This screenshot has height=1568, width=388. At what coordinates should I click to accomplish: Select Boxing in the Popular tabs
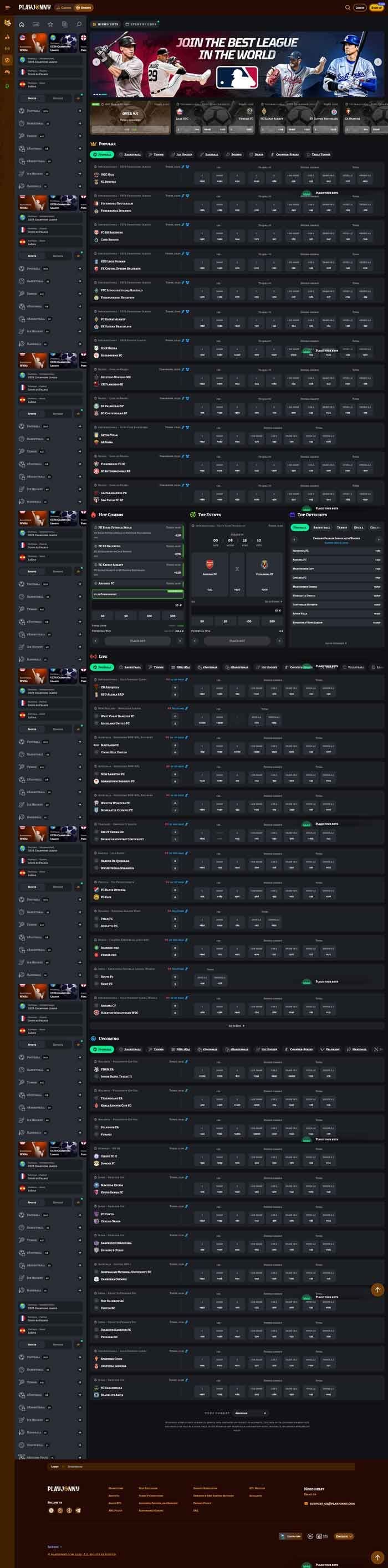[234, 155]
